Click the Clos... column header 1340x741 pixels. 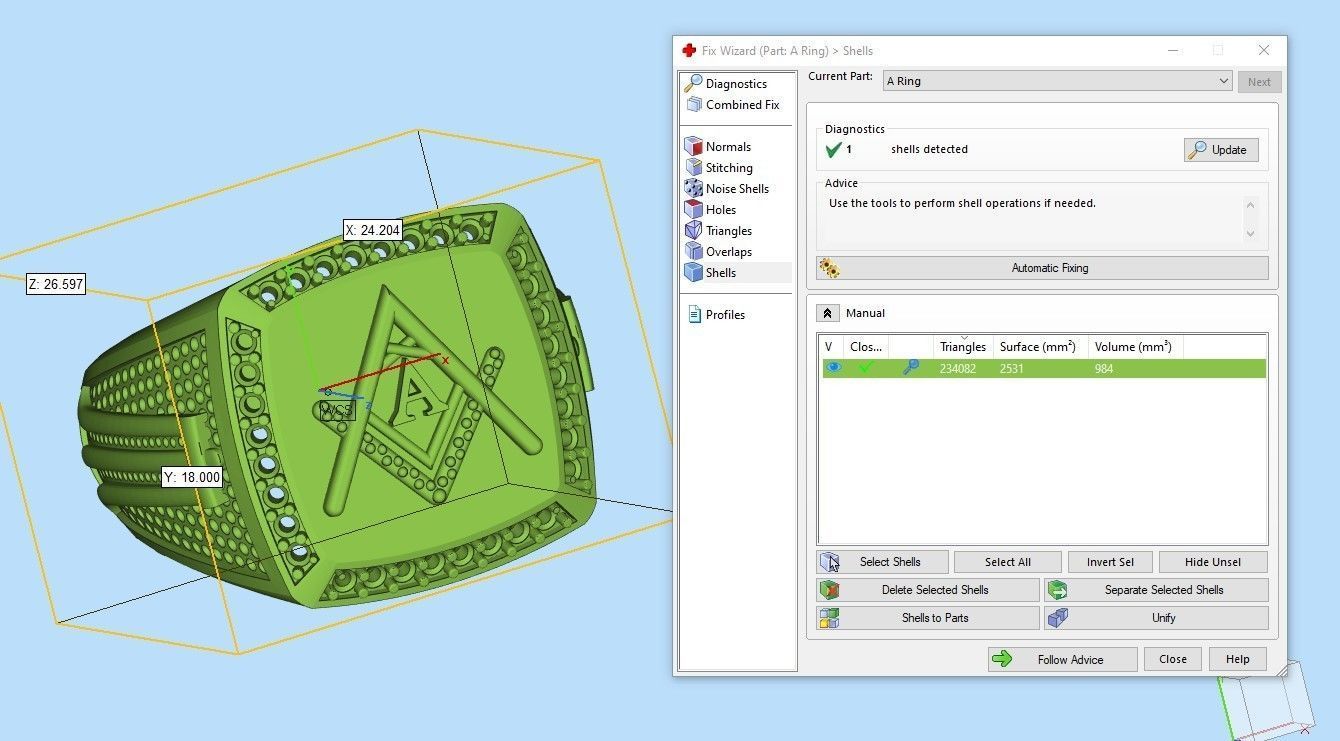tap(866, 347)
